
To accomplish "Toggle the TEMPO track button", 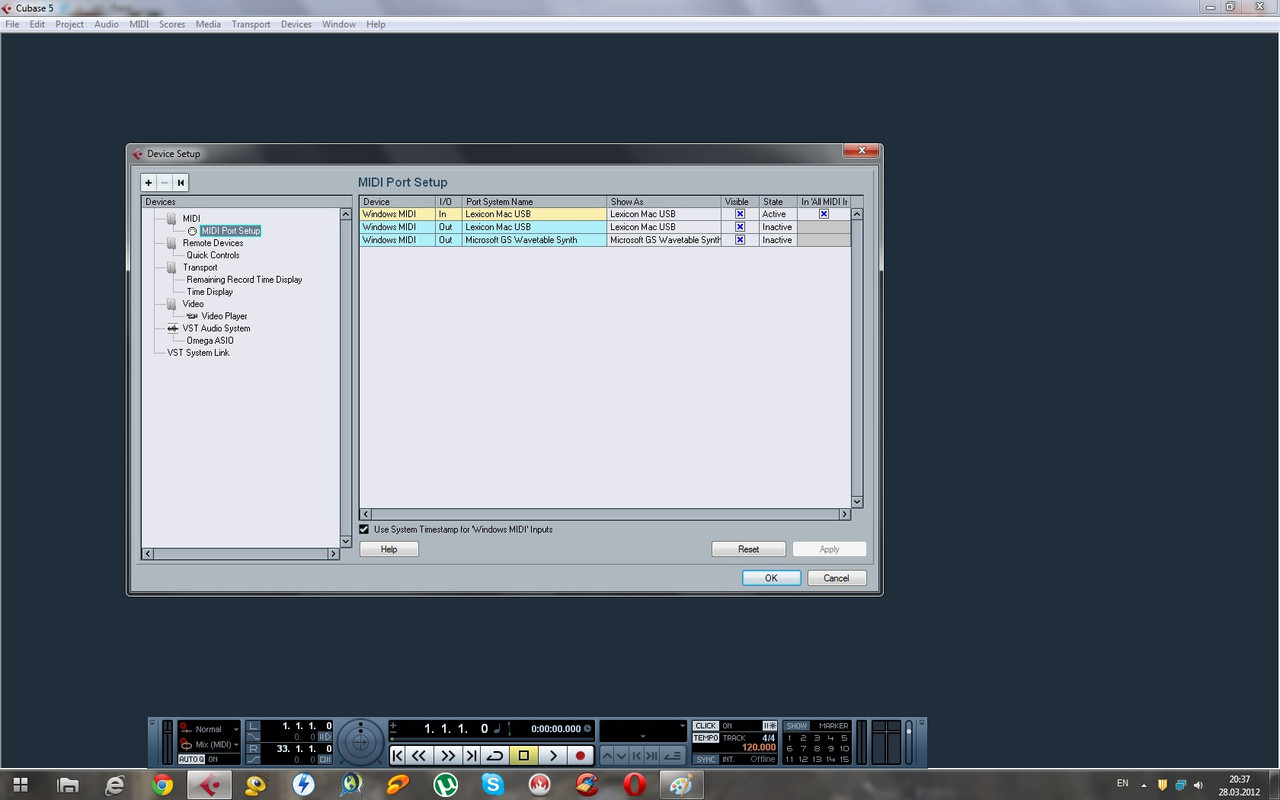I will point(706,737).
